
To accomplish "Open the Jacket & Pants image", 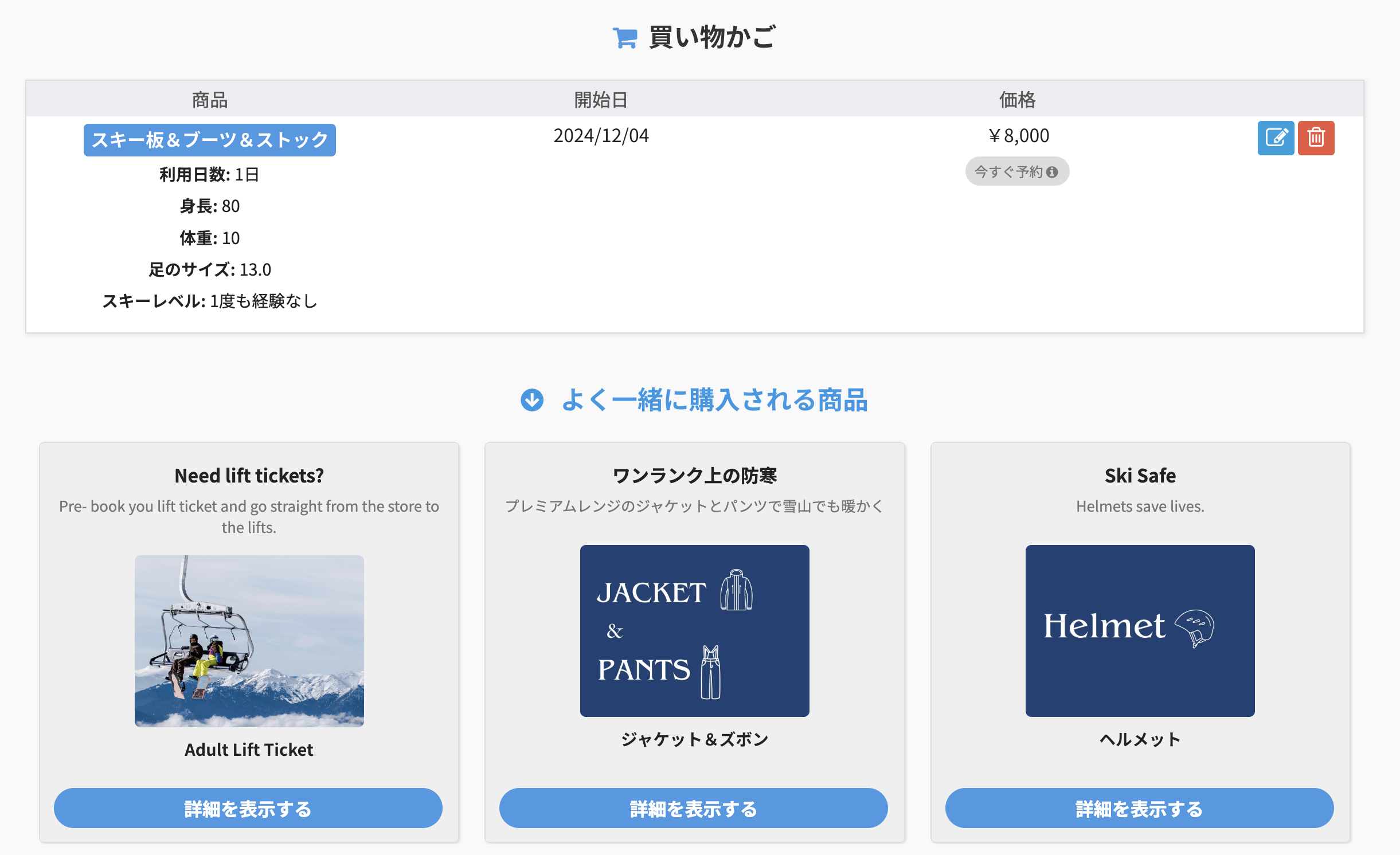I will coord(694,630).
